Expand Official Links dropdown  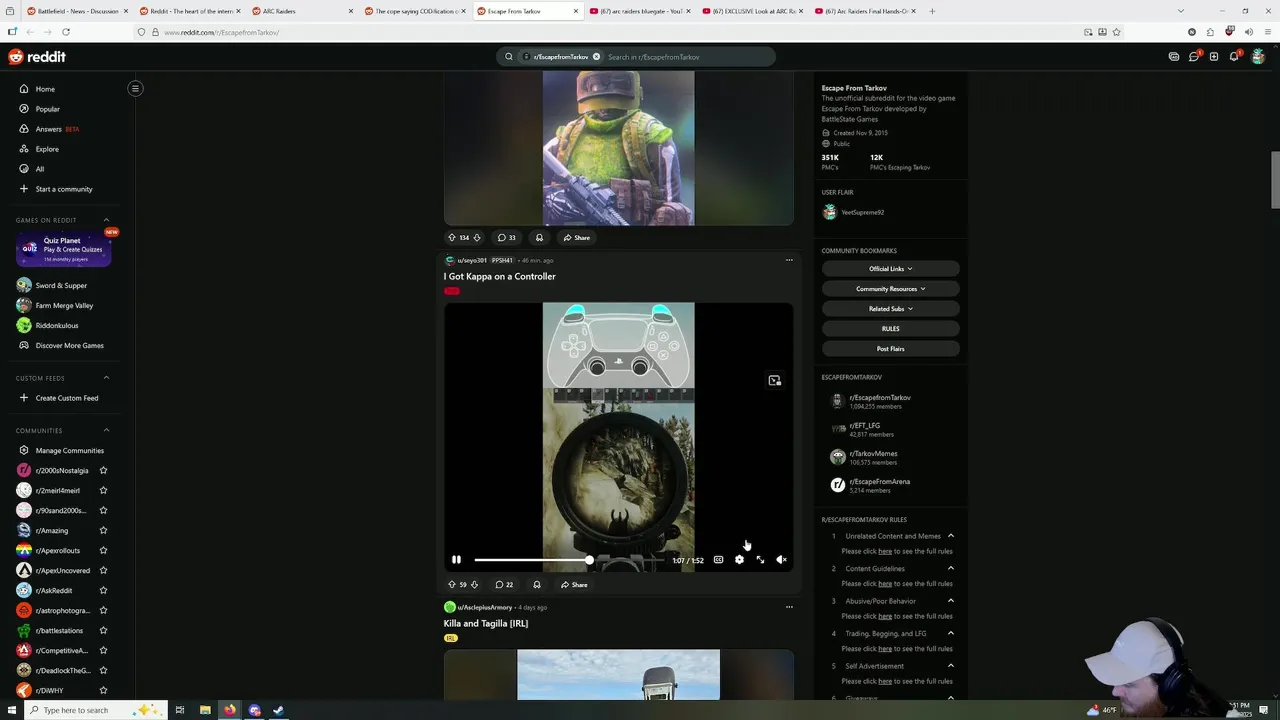pos(890,269)
